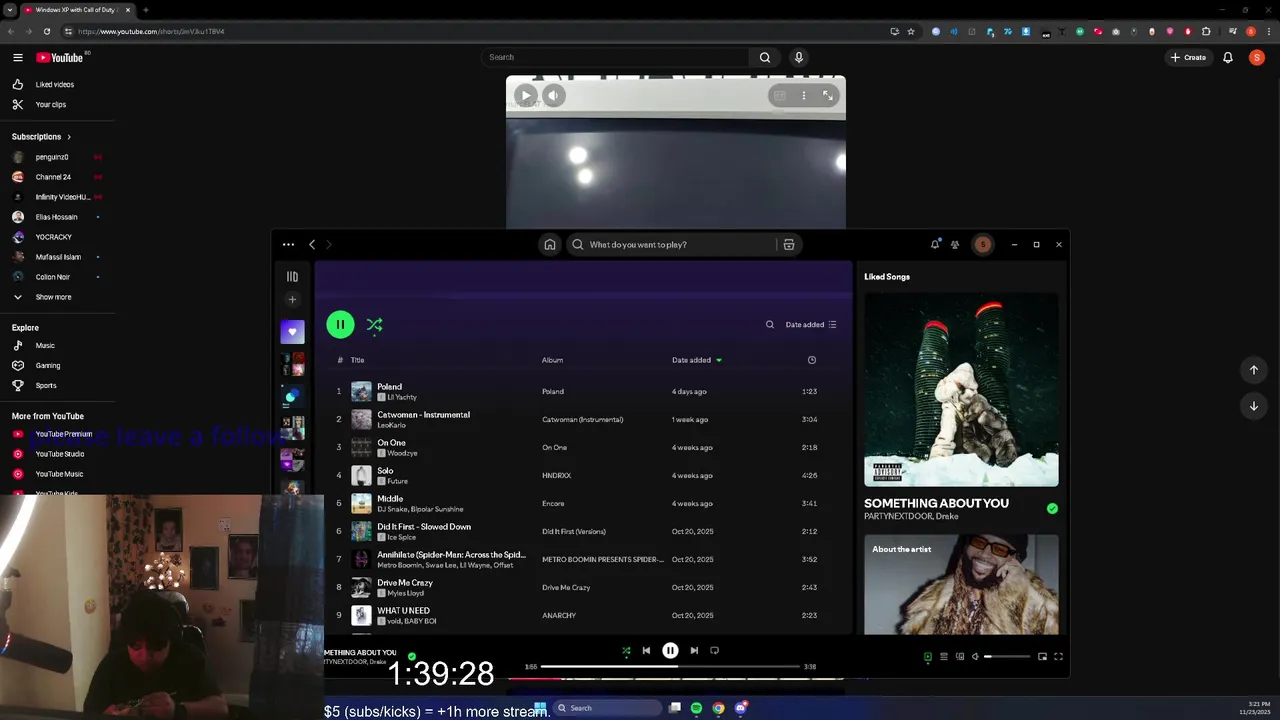Pause playback in bottom player bar
1280x720 pixels.
[670, 650]
